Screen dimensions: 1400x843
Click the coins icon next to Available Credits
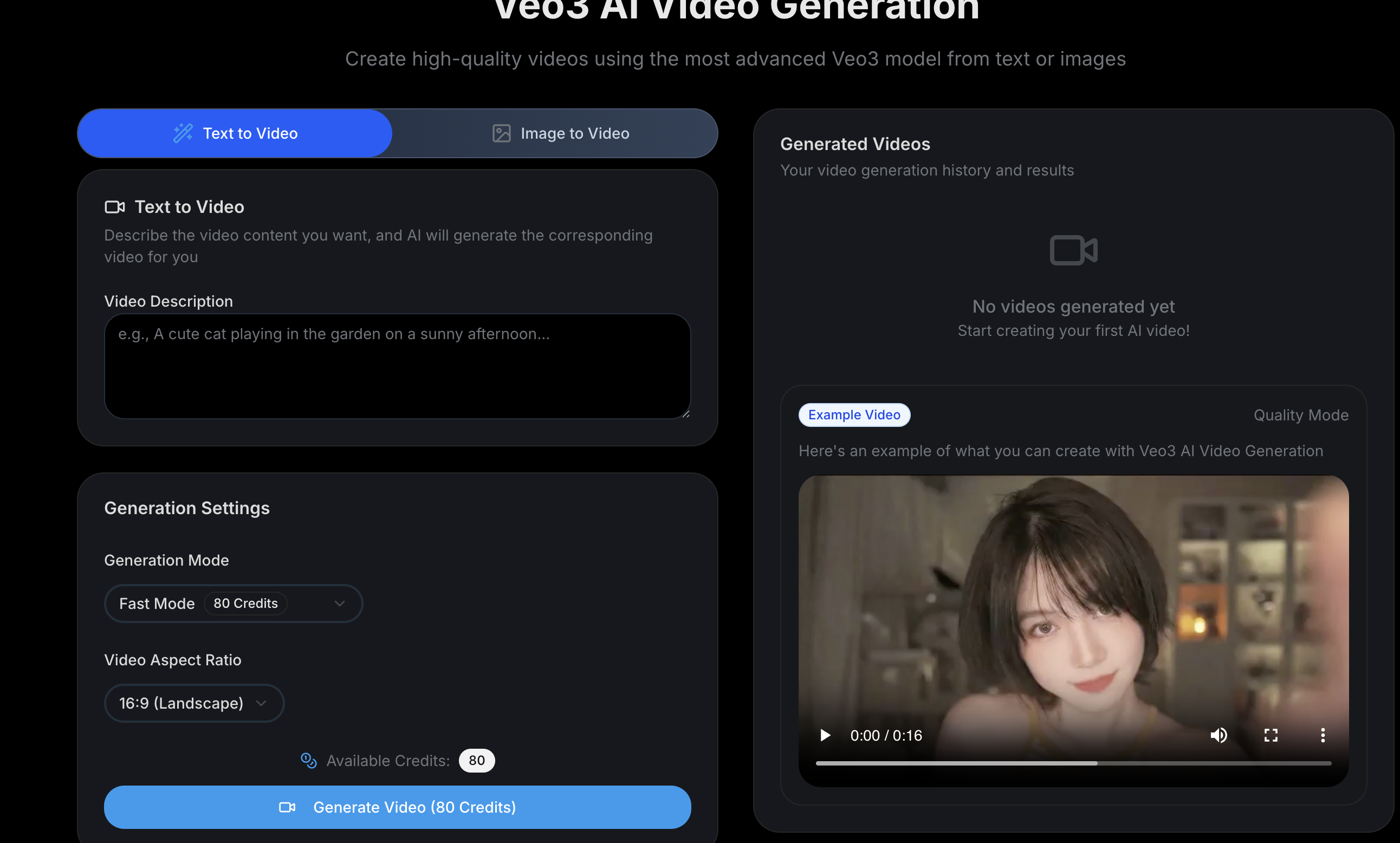click(x=309, y=761)
